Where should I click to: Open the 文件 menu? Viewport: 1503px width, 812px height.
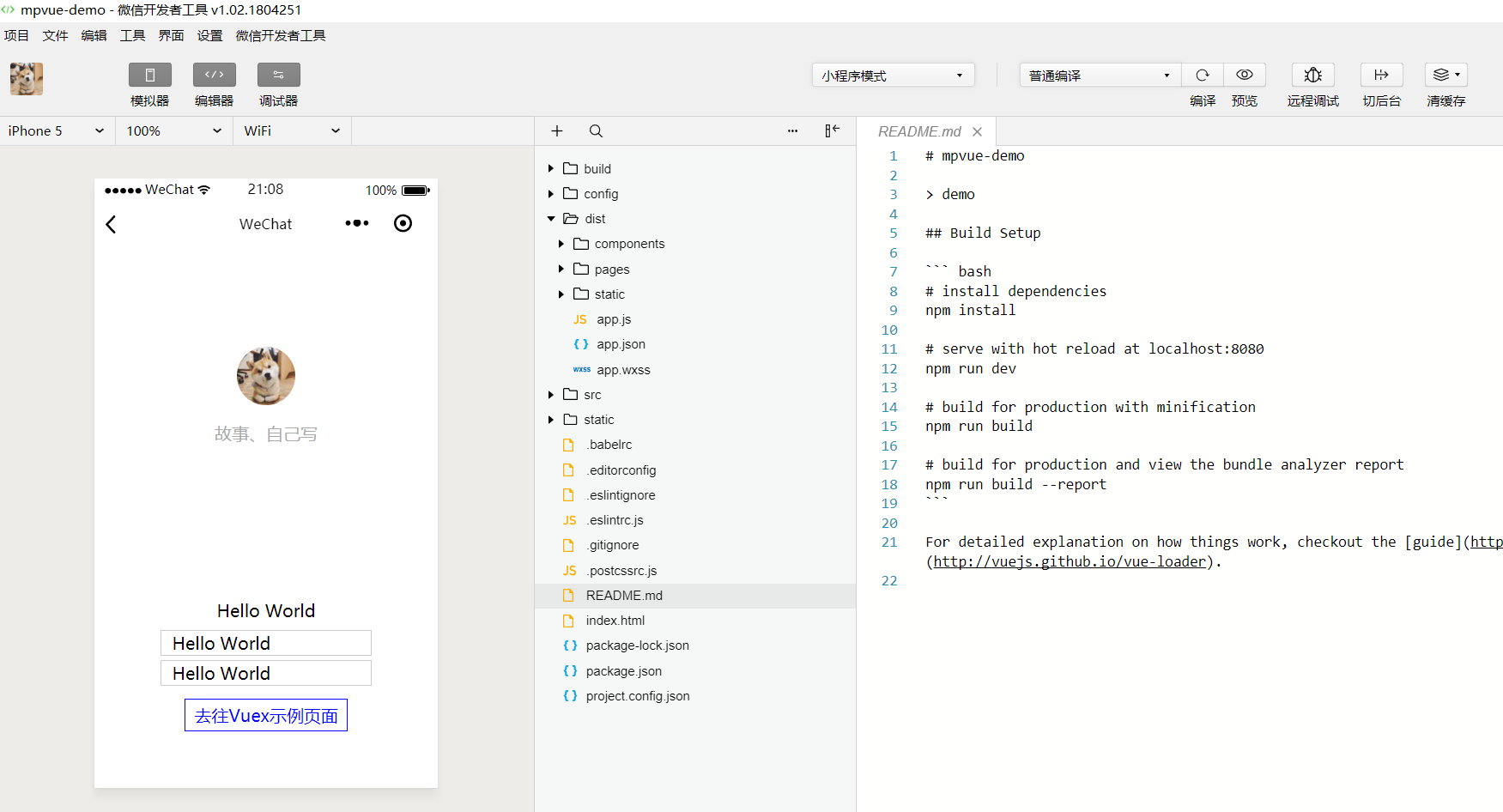pos(55,35)
